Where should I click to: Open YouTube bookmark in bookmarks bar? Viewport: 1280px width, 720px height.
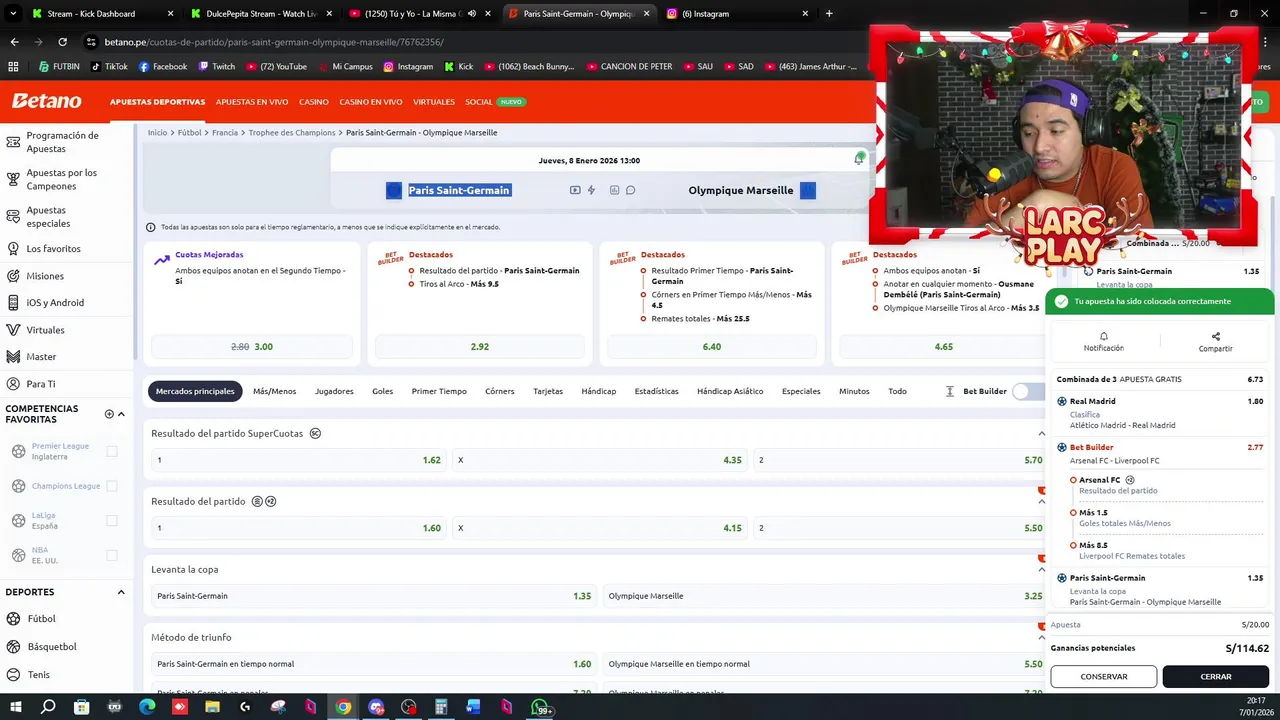(x=277, y=67)
